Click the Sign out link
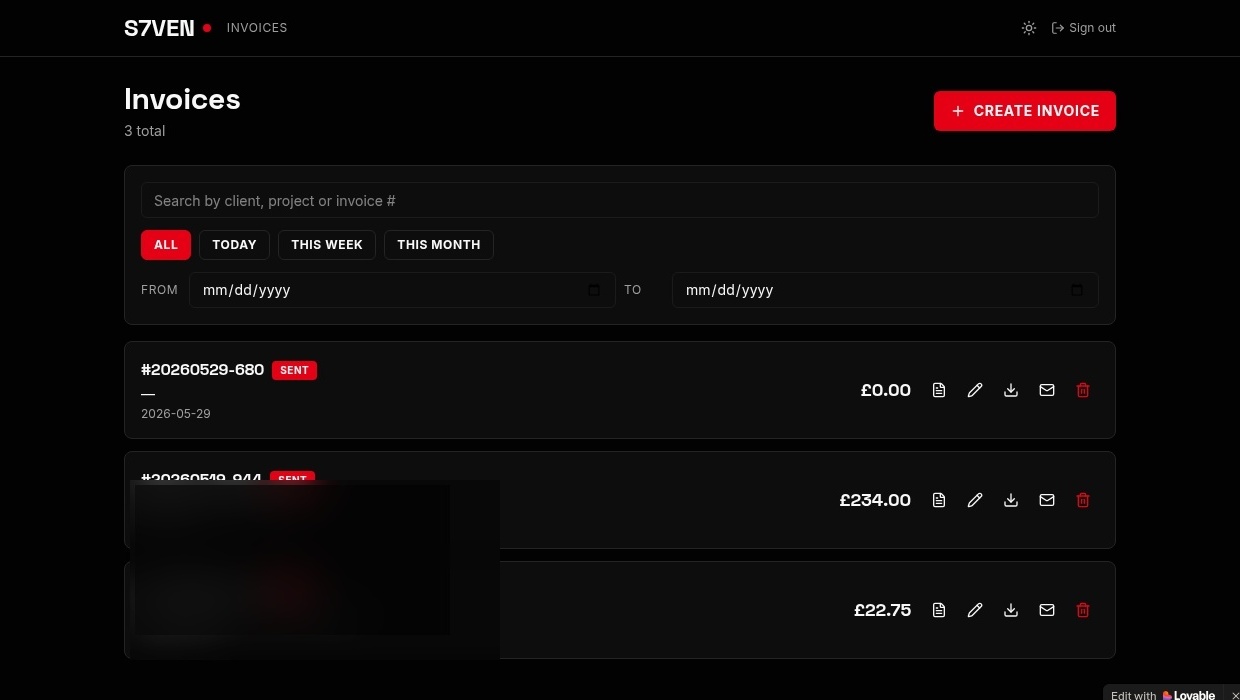This screenshot has width=1240, height=700. coord(1084,28)
